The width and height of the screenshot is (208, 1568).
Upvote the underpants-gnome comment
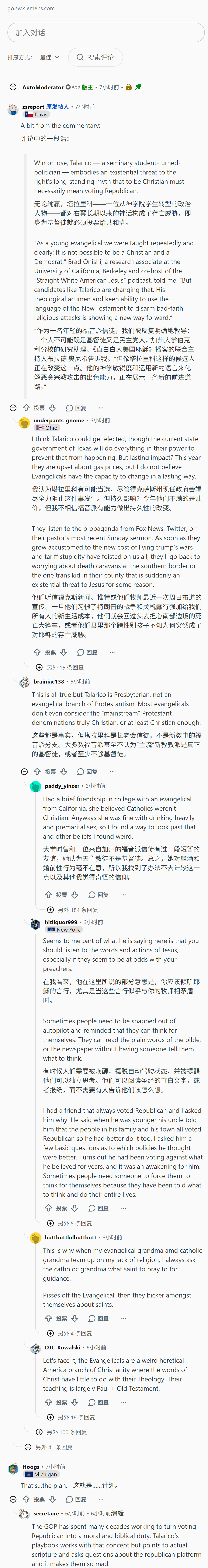[x=37, y=652]
